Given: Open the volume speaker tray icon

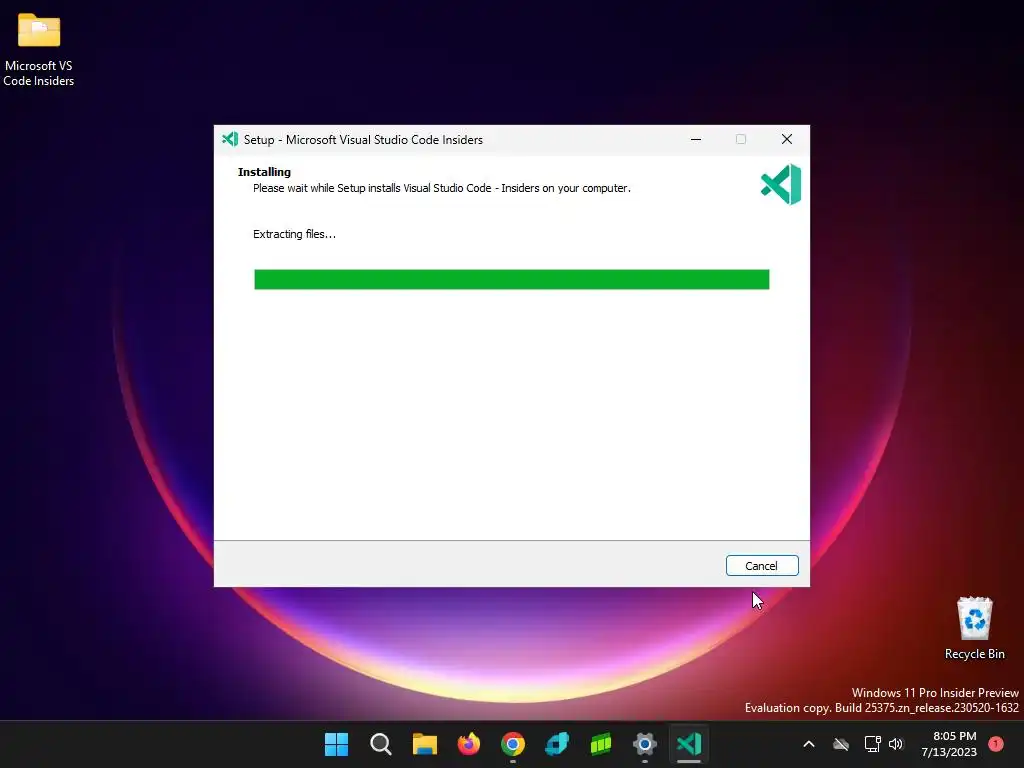Looking at the screenshot, I should pos(896,744).
